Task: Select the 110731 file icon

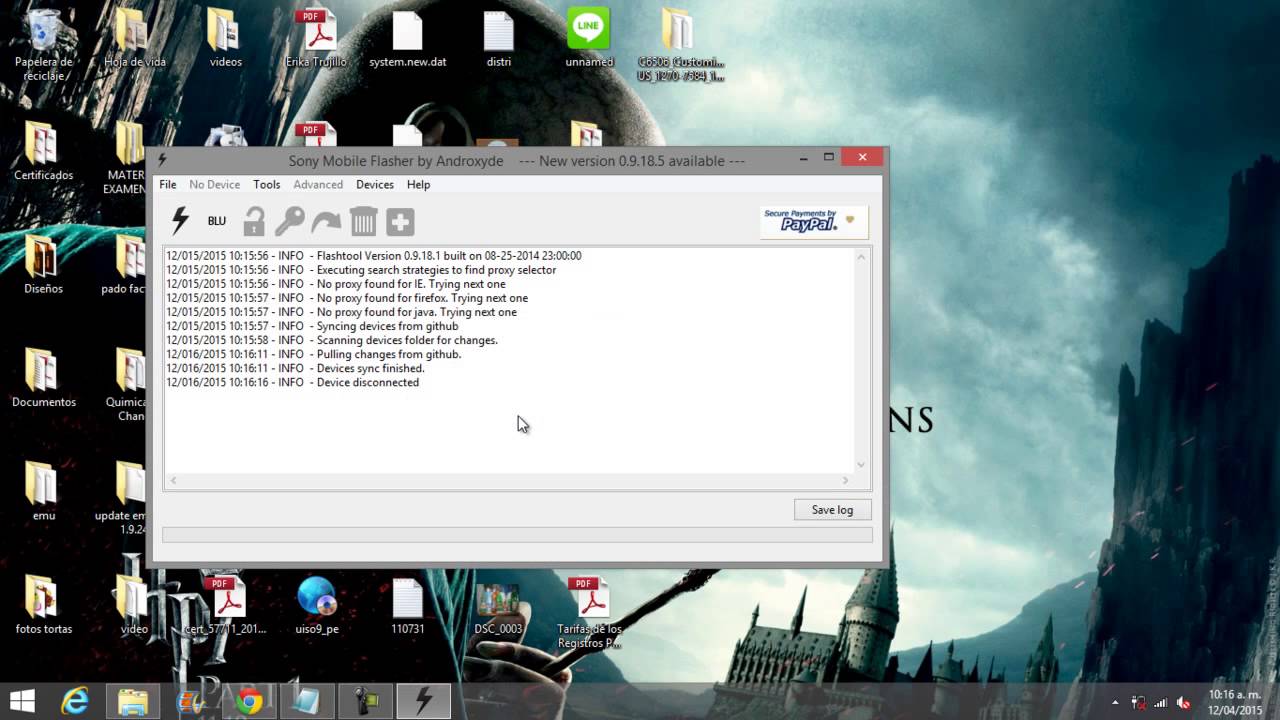Action: 407,605
